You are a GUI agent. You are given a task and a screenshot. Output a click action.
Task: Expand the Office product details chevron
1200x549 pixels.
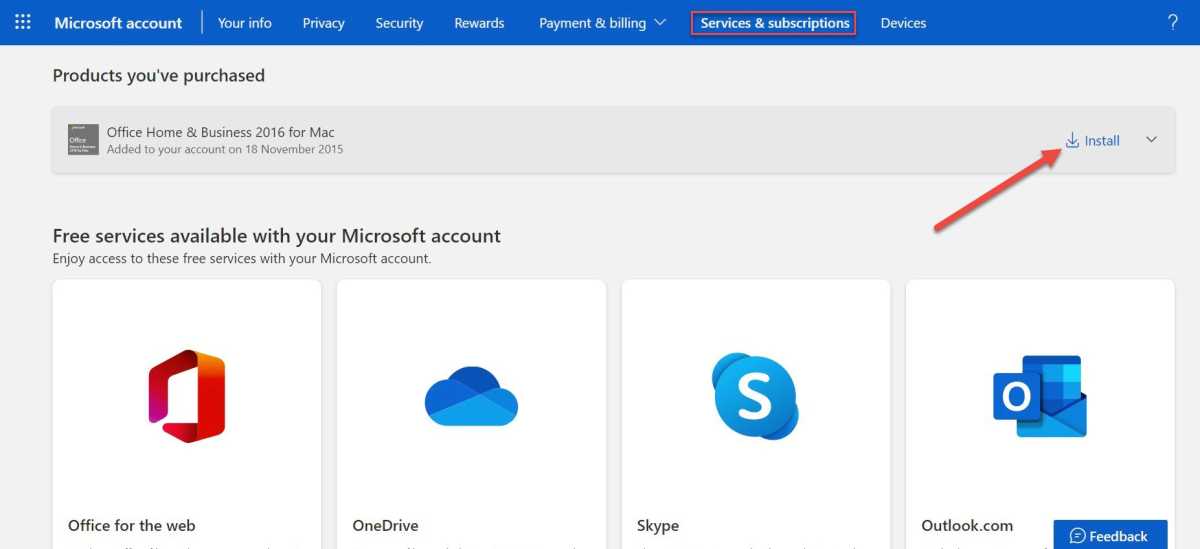pos(1151,140)
